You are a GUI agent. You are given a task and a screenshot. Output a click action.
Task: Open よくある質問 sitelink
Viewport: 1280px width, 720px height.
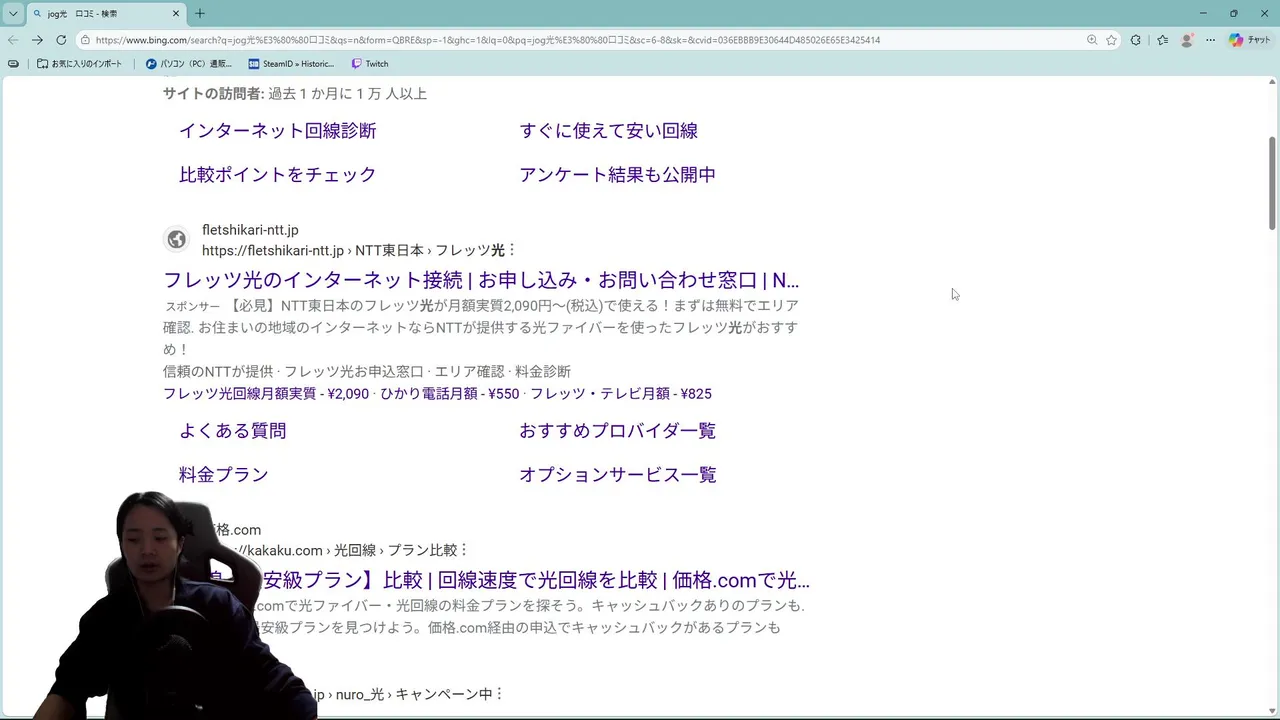coord(233,431)
